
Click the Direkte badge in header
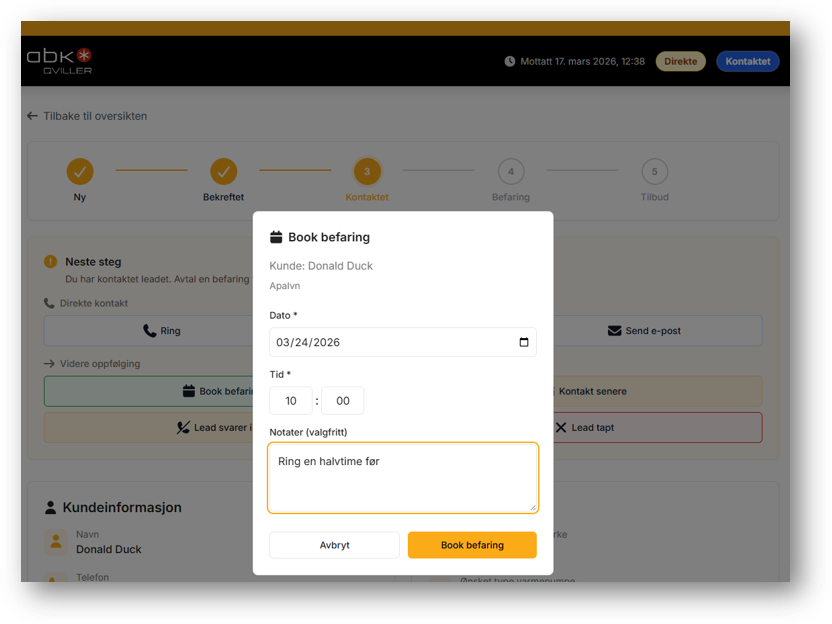(x=680, y=62)
